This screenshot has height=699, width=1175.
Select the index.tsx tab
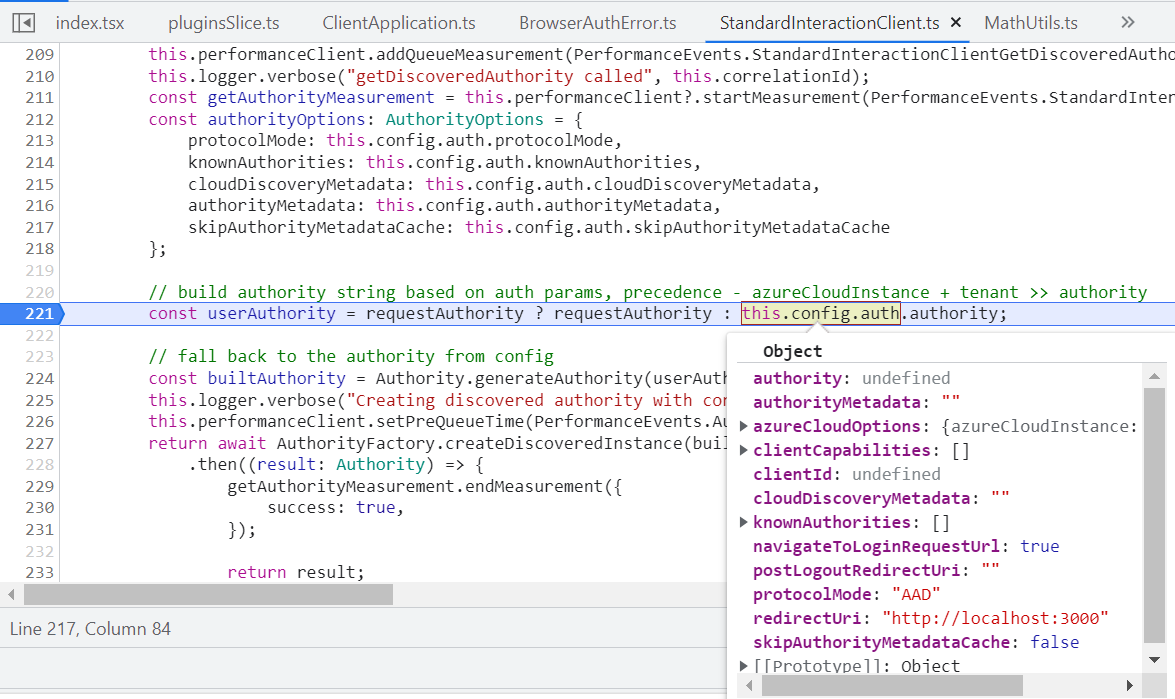coord(89,20)
